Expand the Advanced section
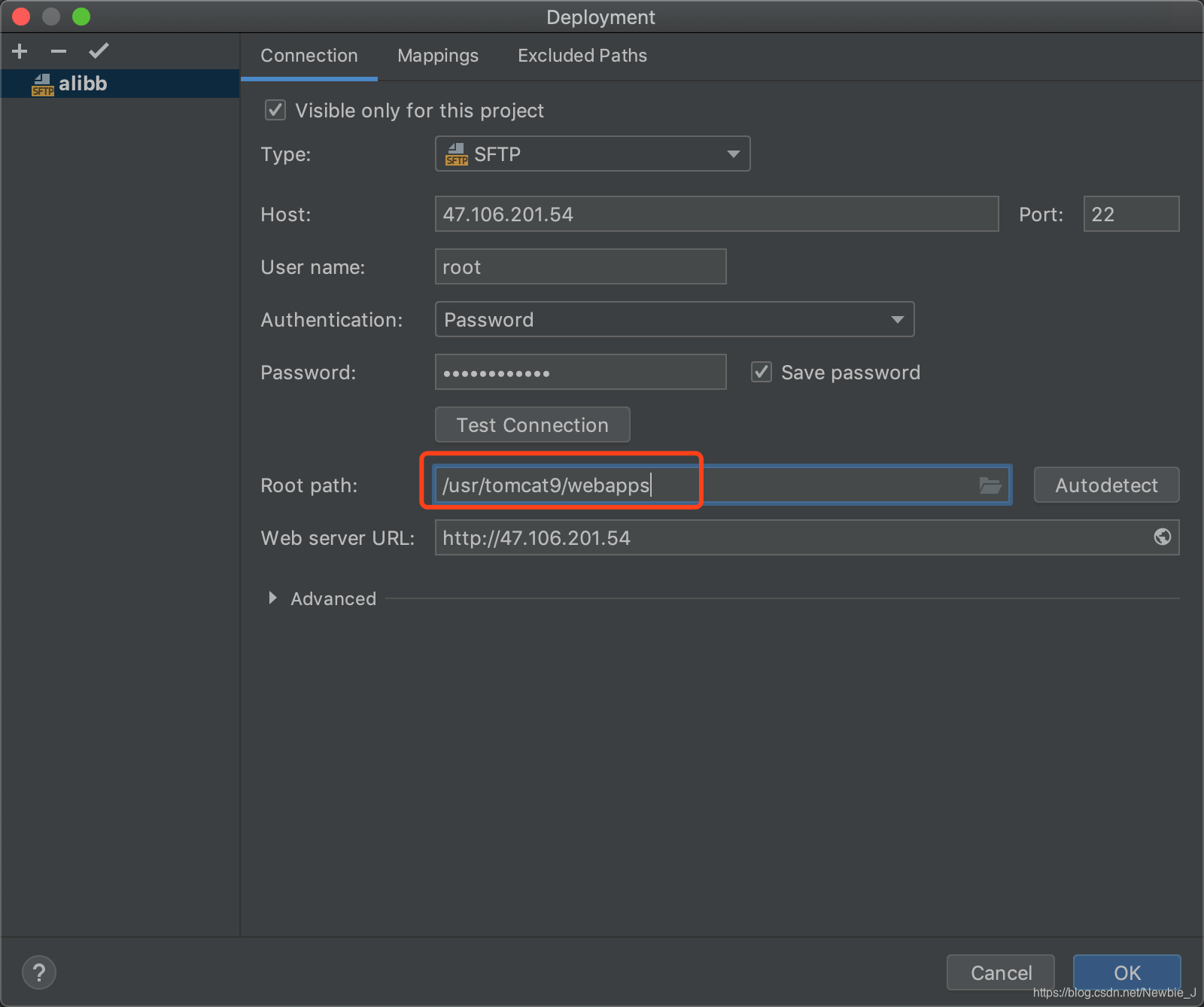 [272, 598]
